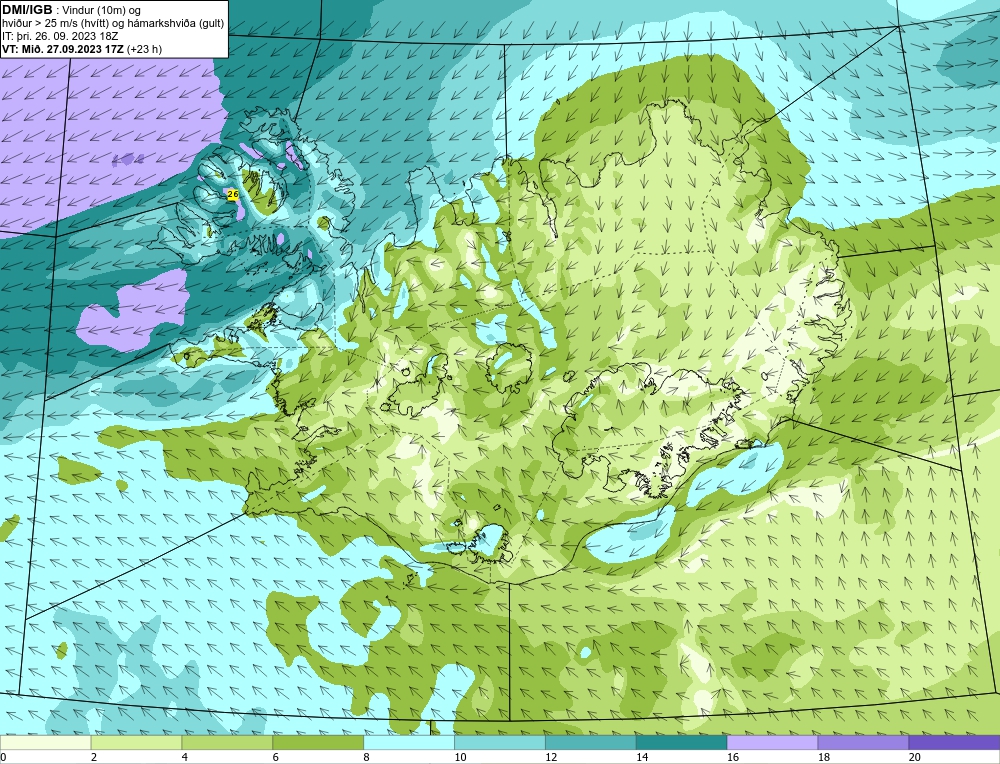1000x764 pixels.
Task: Select the 0-2 m/s palest legend swatch
Action: [x=45, y=742]
